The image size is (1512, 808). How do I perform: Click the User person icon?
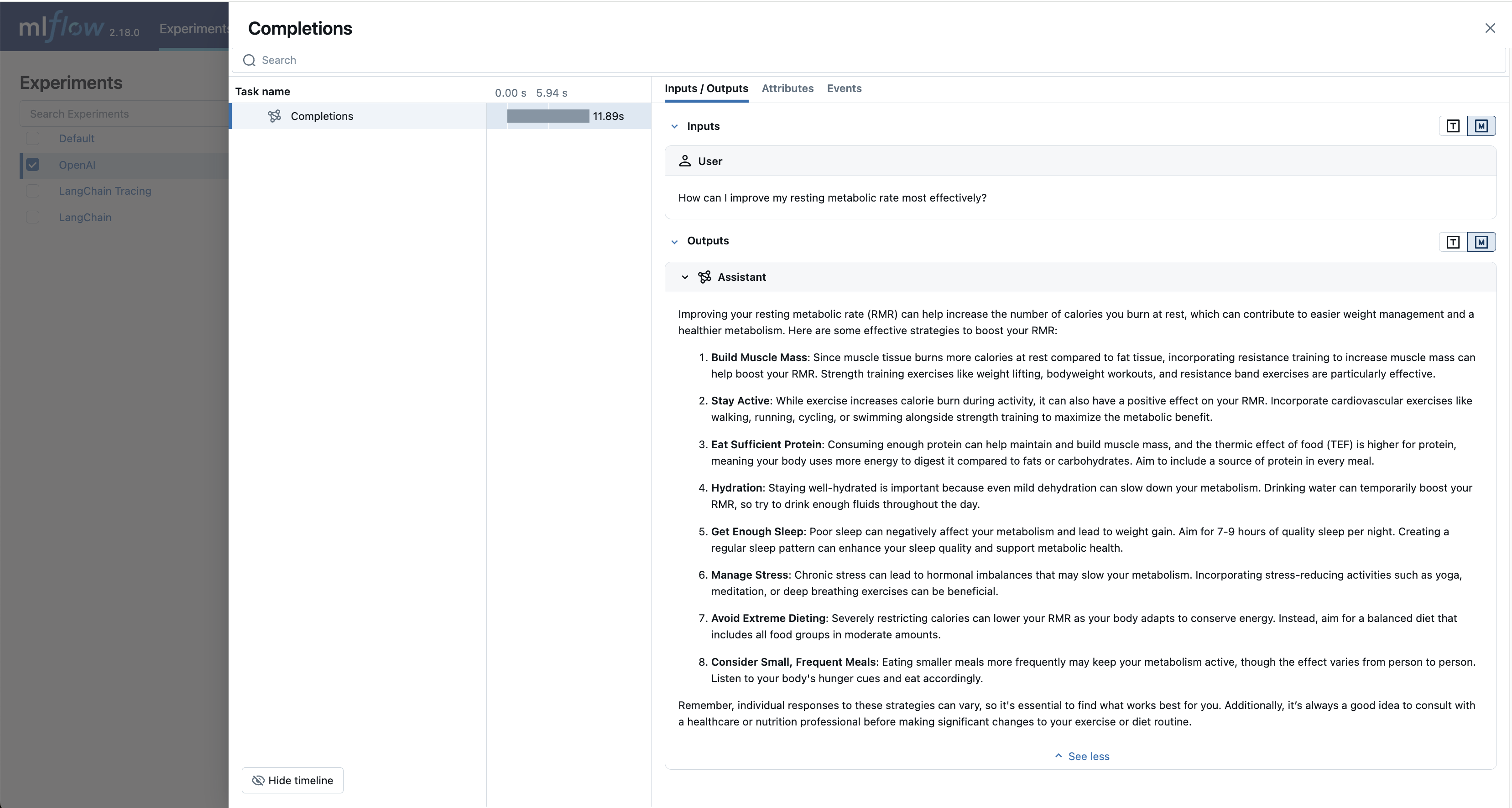pos(684,161)
